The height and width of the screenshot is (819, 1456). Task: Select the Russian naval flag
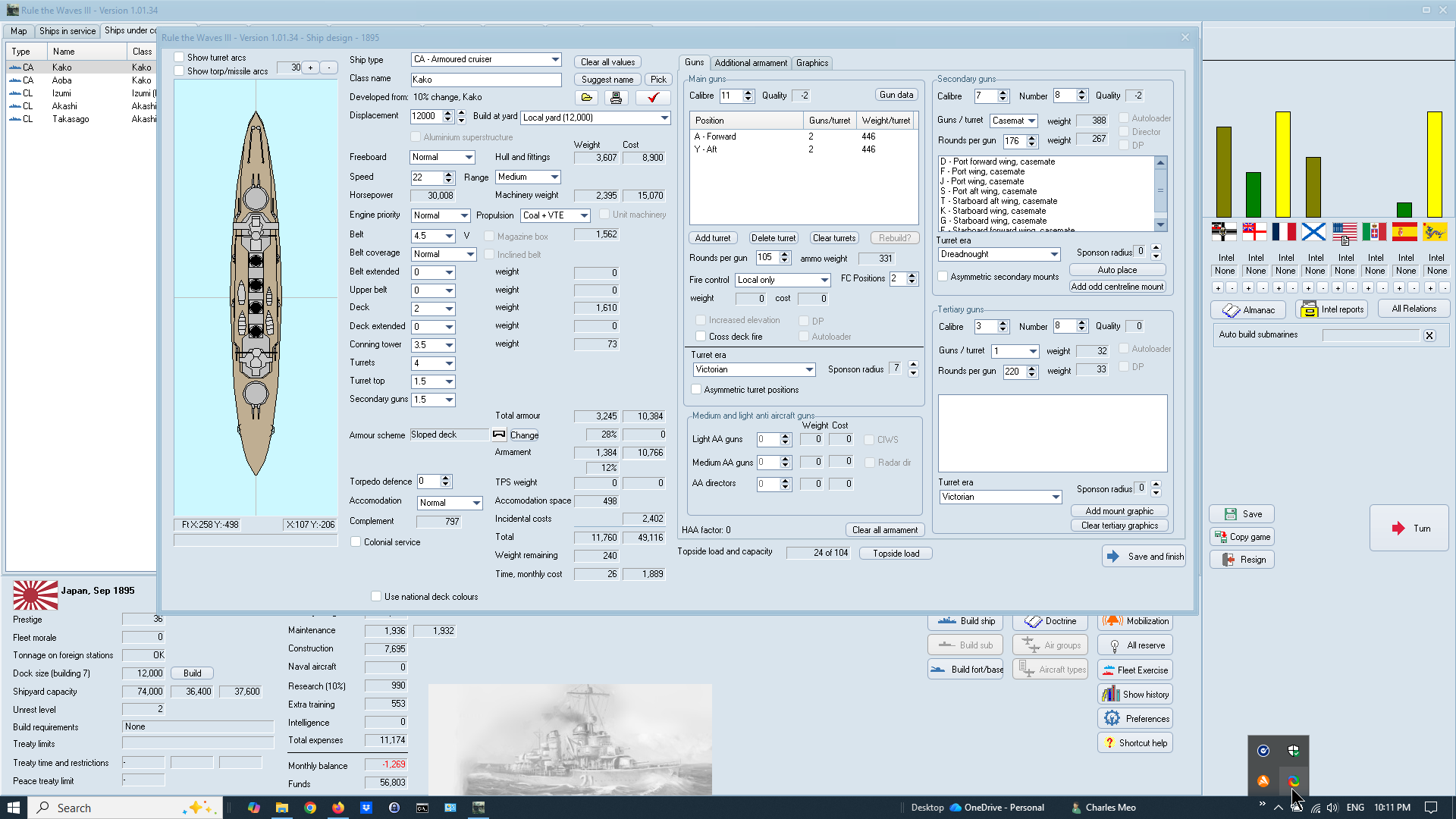point(1314,231)
